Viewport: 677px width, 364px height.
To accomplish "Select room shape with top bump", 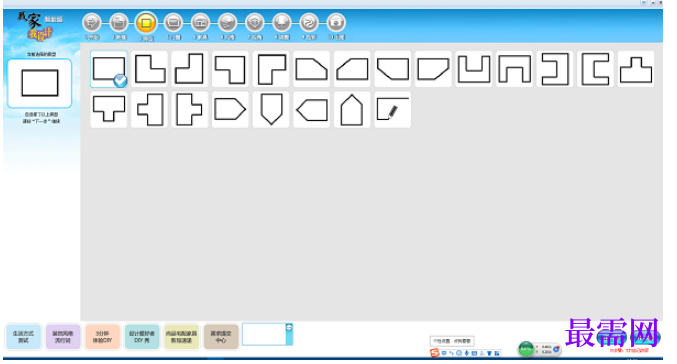I will coord(636,69).
